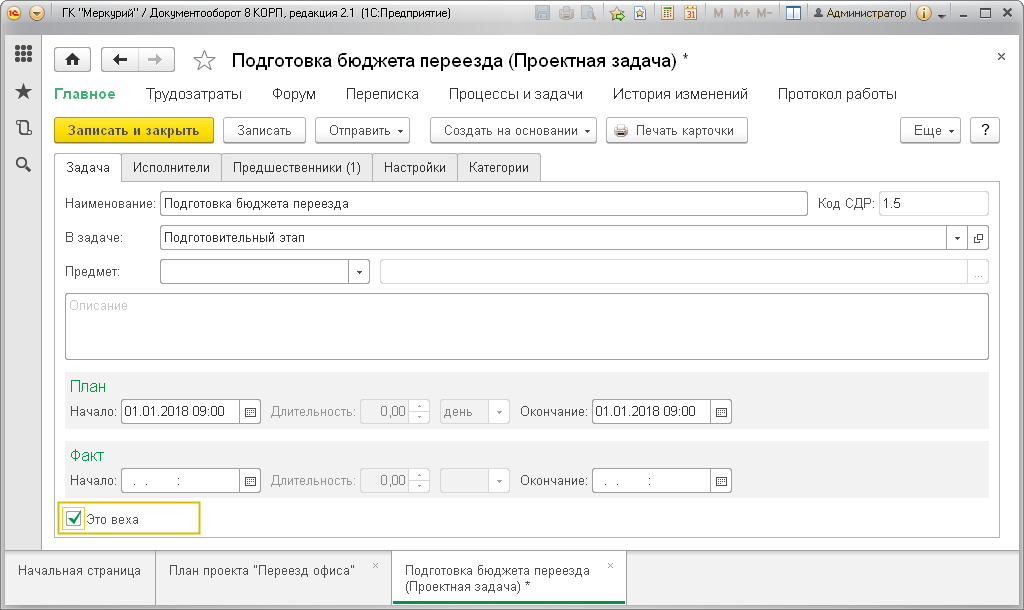
Task: Switch to the Категории tab
Action: [x=499, y=167]
